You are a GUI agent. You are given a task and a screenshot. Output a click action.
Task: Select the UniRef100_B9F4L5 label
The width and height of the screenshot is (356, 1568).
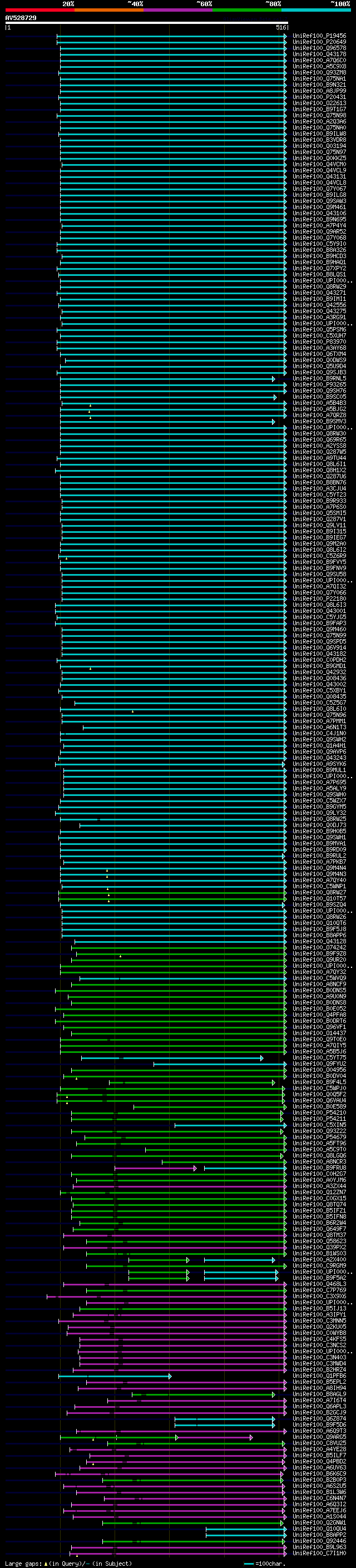[319, 1082]
